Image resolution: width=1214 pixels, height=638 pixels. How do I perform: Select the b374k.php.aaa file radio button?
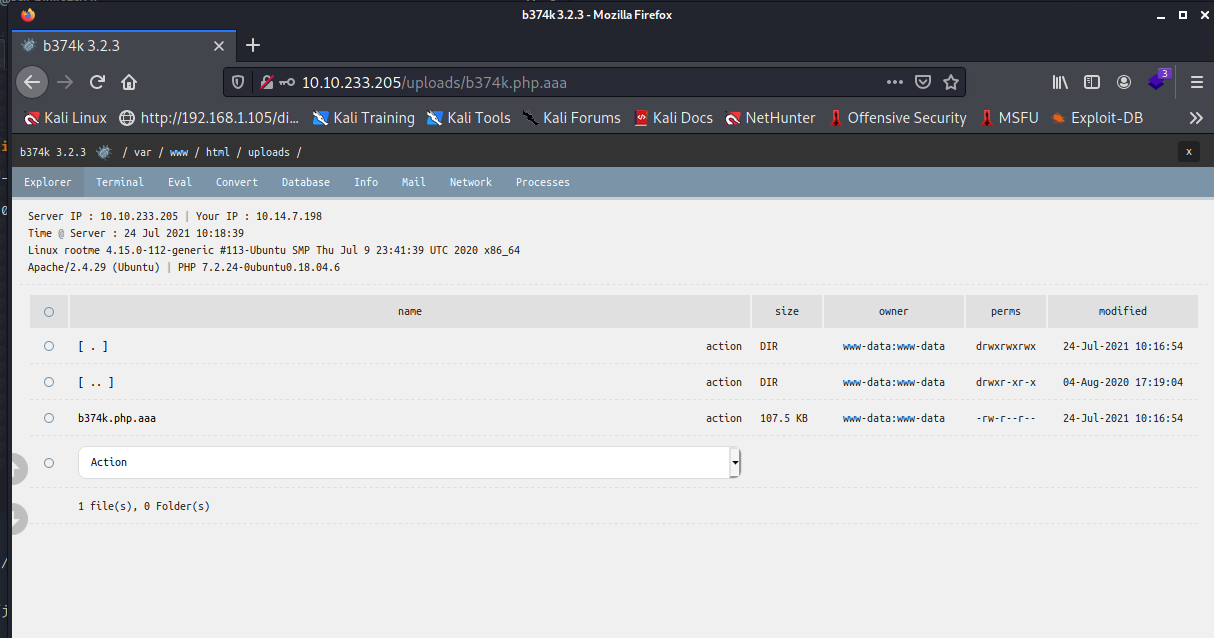pos(49,418)
